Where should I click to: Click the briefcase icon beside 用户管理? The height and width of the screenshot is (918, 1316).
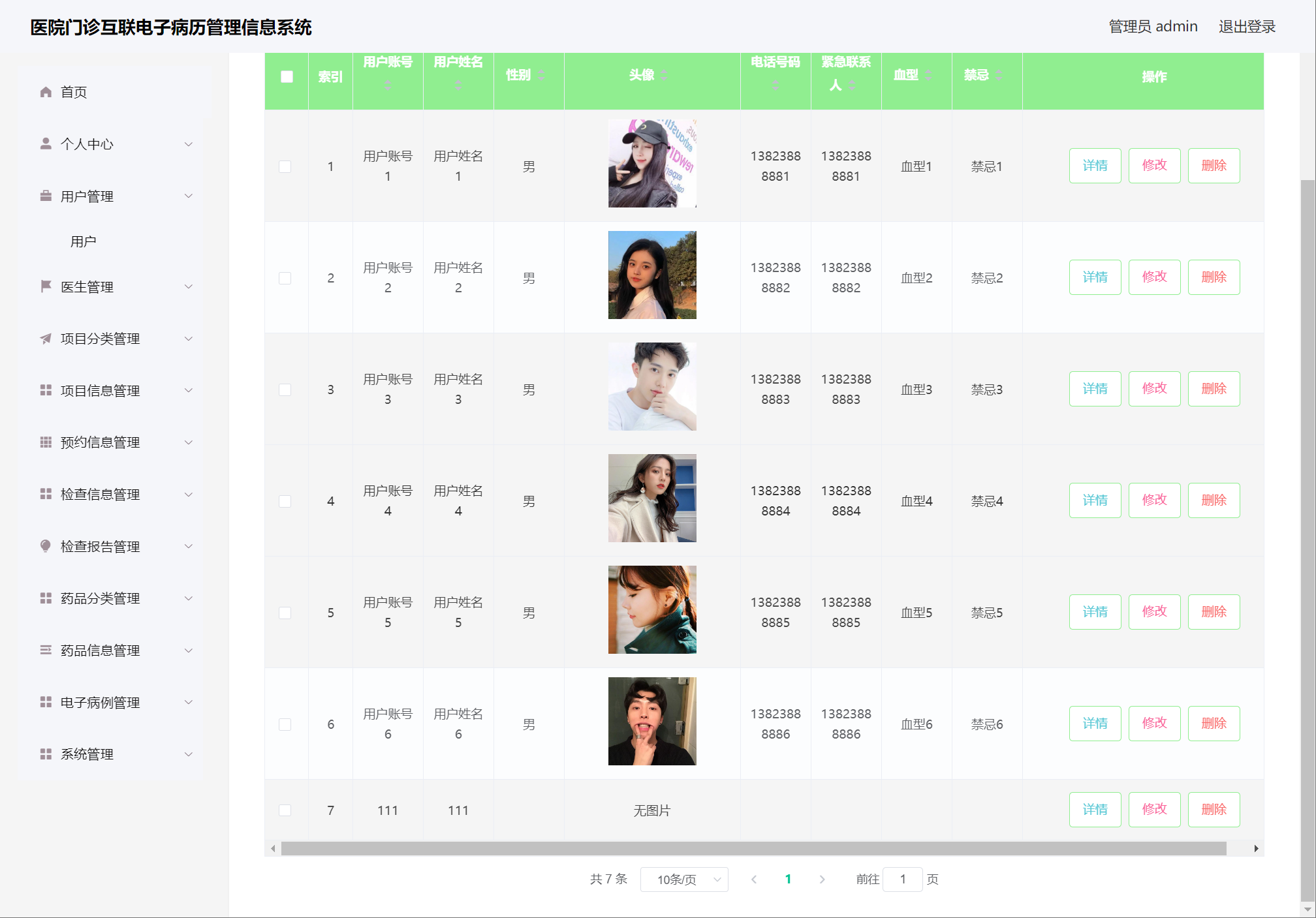pos(46,196)
